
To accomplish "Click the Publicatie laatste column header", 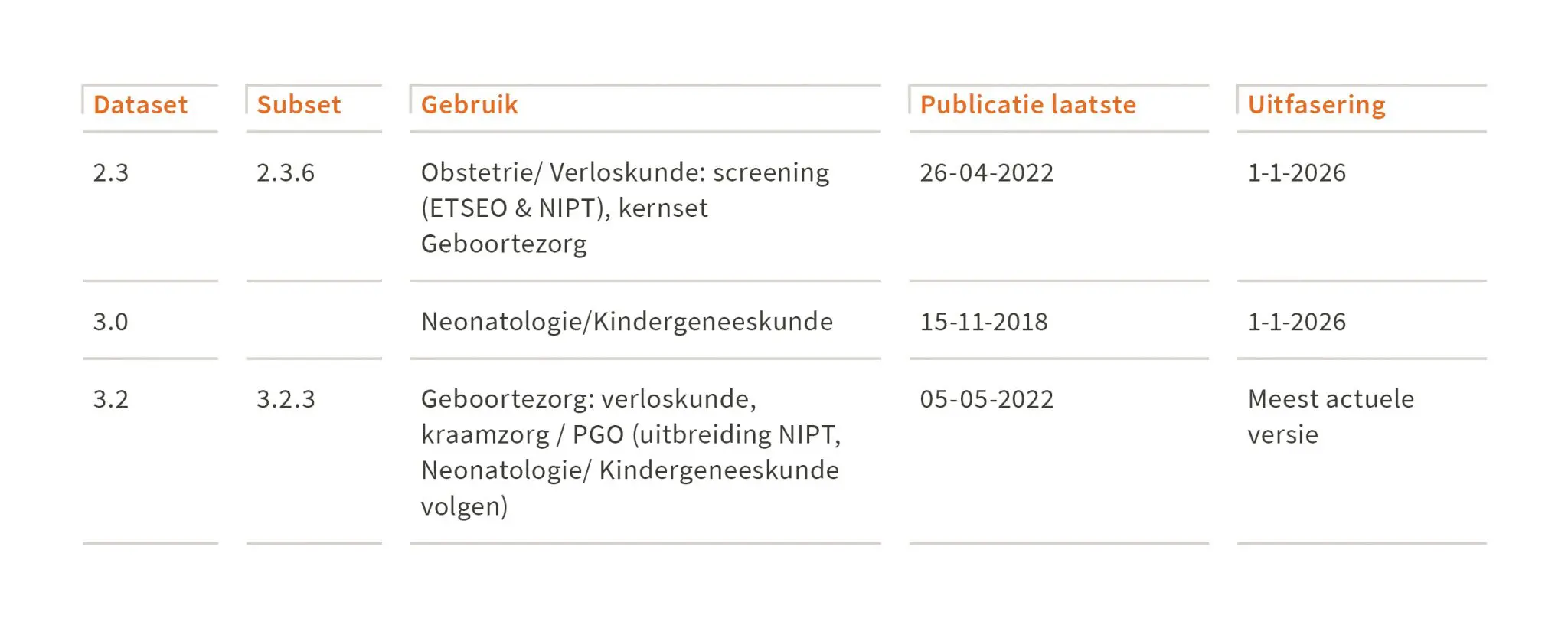I will [1027, 105].
